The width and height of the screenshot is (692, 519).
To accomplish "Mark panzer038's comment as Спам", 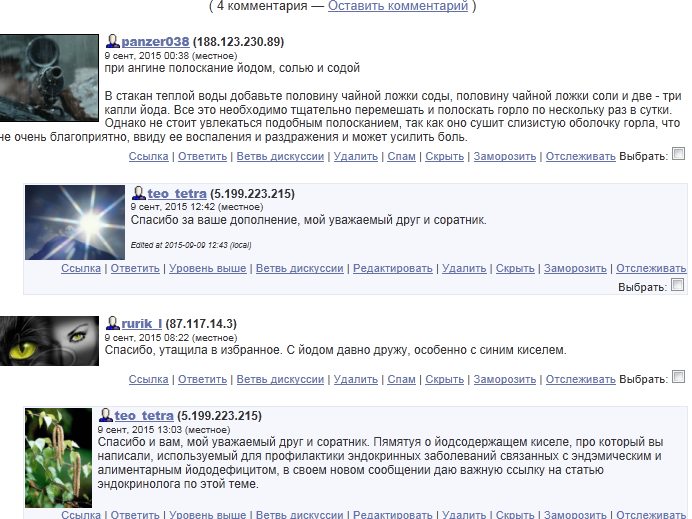I will pyautogui.click(x=402, y=156).
